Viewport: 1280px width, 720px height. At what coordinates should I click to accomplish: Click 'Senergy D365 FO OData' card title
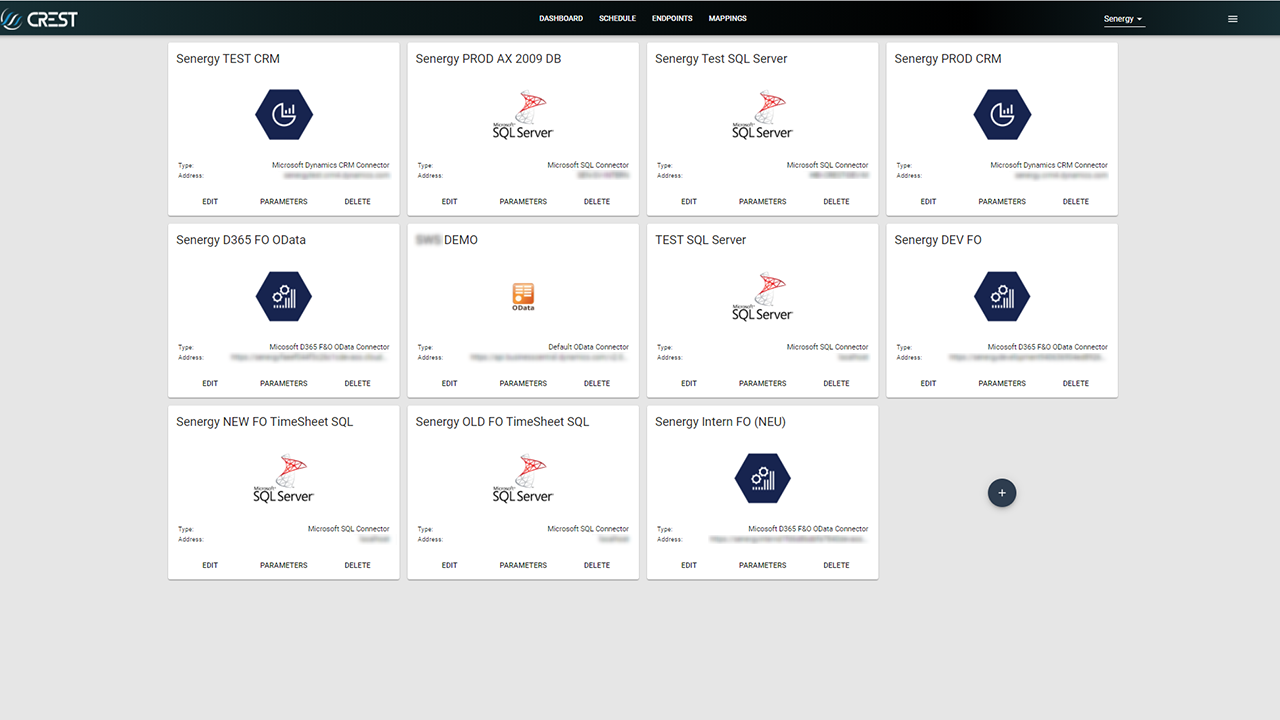coord(241,240)
